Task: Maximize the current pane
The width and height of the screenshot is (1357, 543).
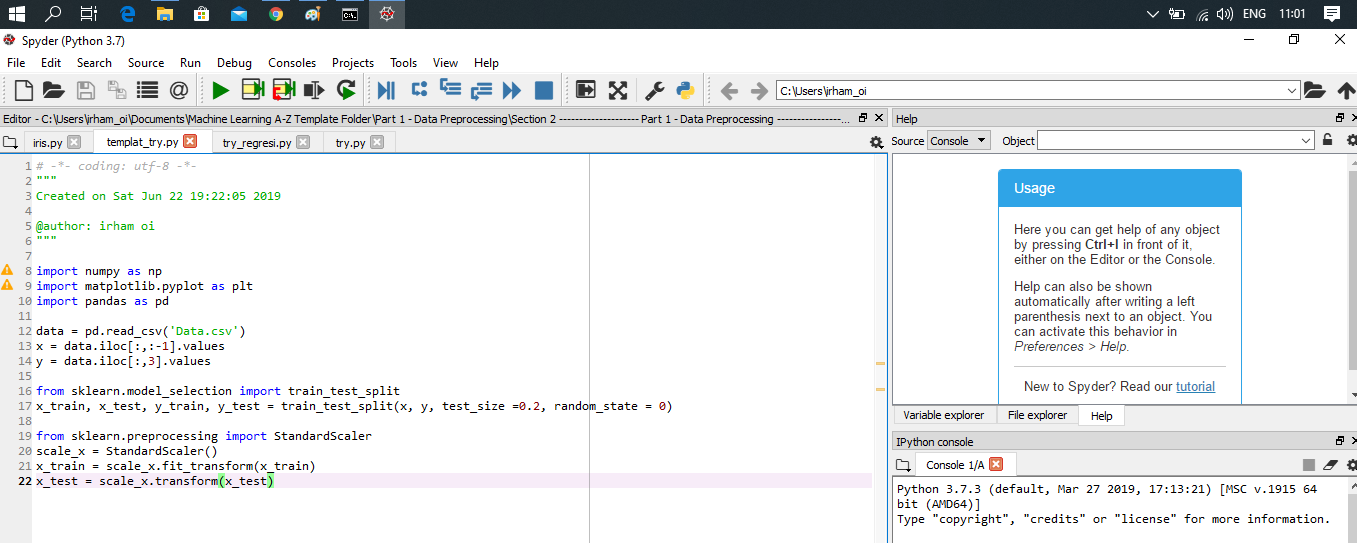Action: (x=586, y=90)
